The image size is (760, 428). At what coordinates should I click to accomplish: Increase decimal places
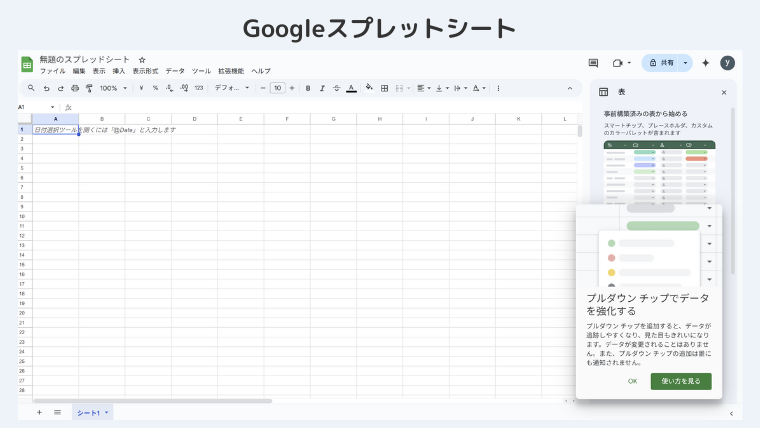point(184,88)
